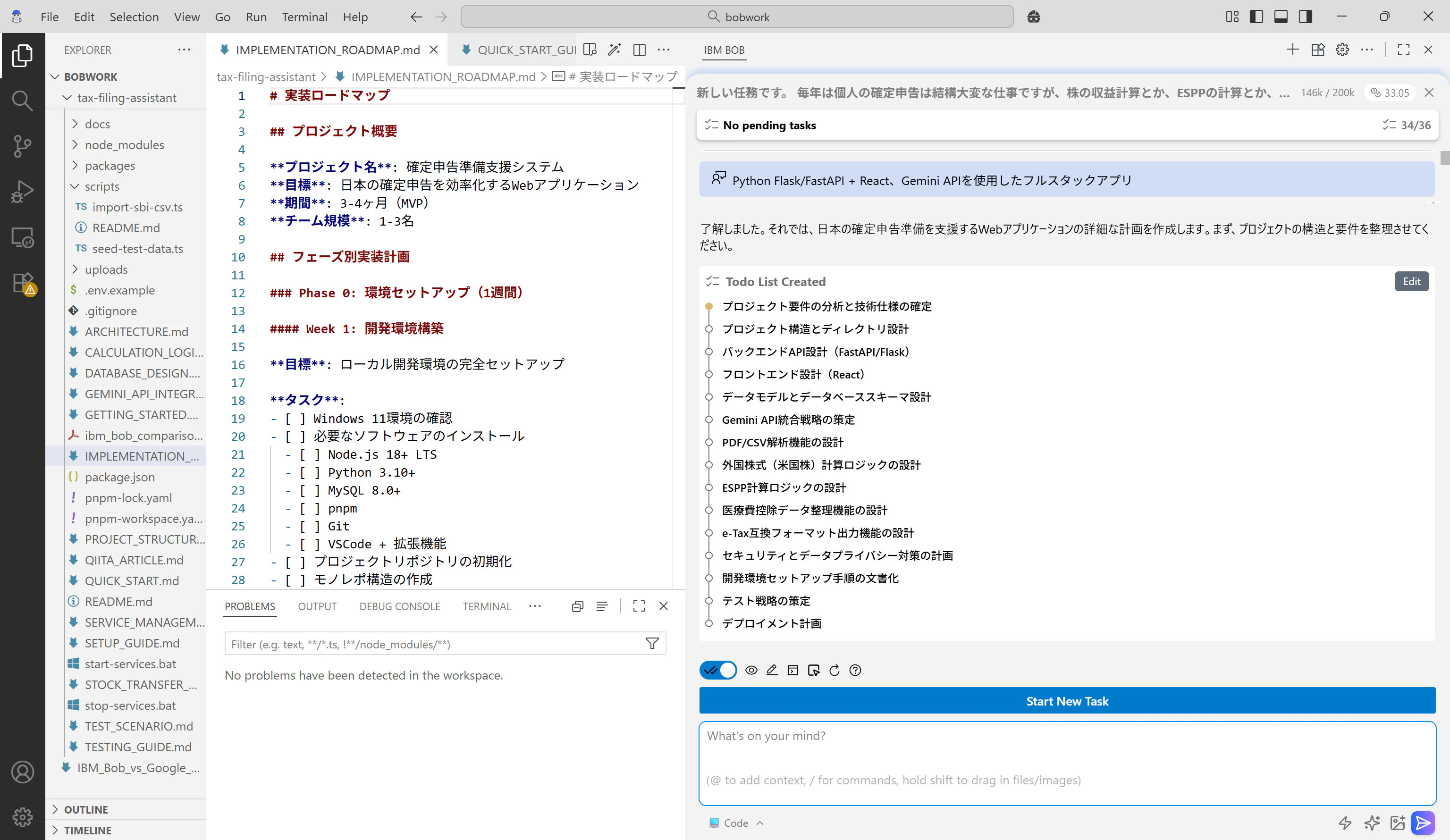Check the 'MySQL 8.0+' task checkbox

tap(310, 490)
